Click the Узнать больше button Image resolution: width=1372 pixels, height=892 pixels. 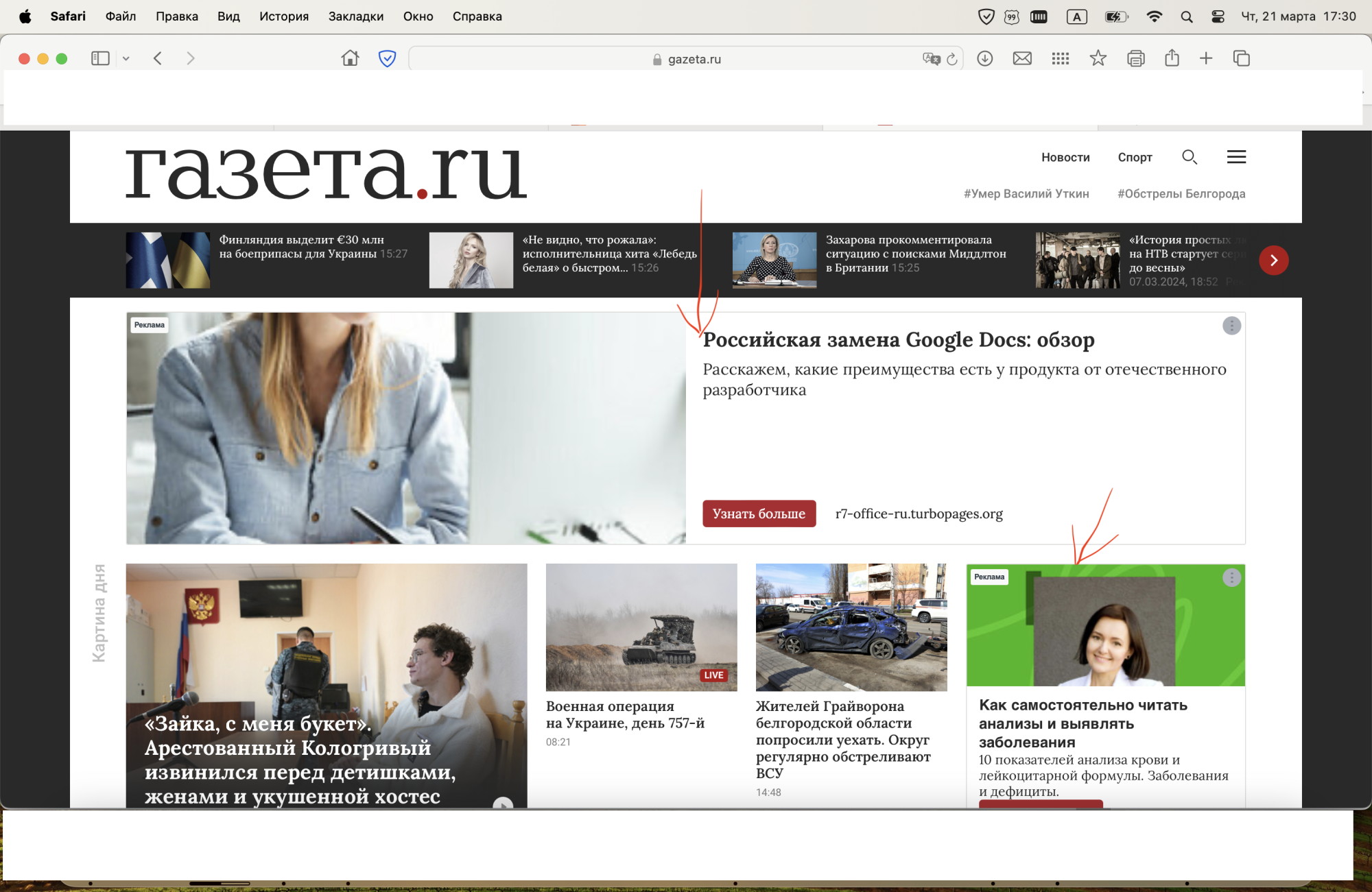pos(759,514)
